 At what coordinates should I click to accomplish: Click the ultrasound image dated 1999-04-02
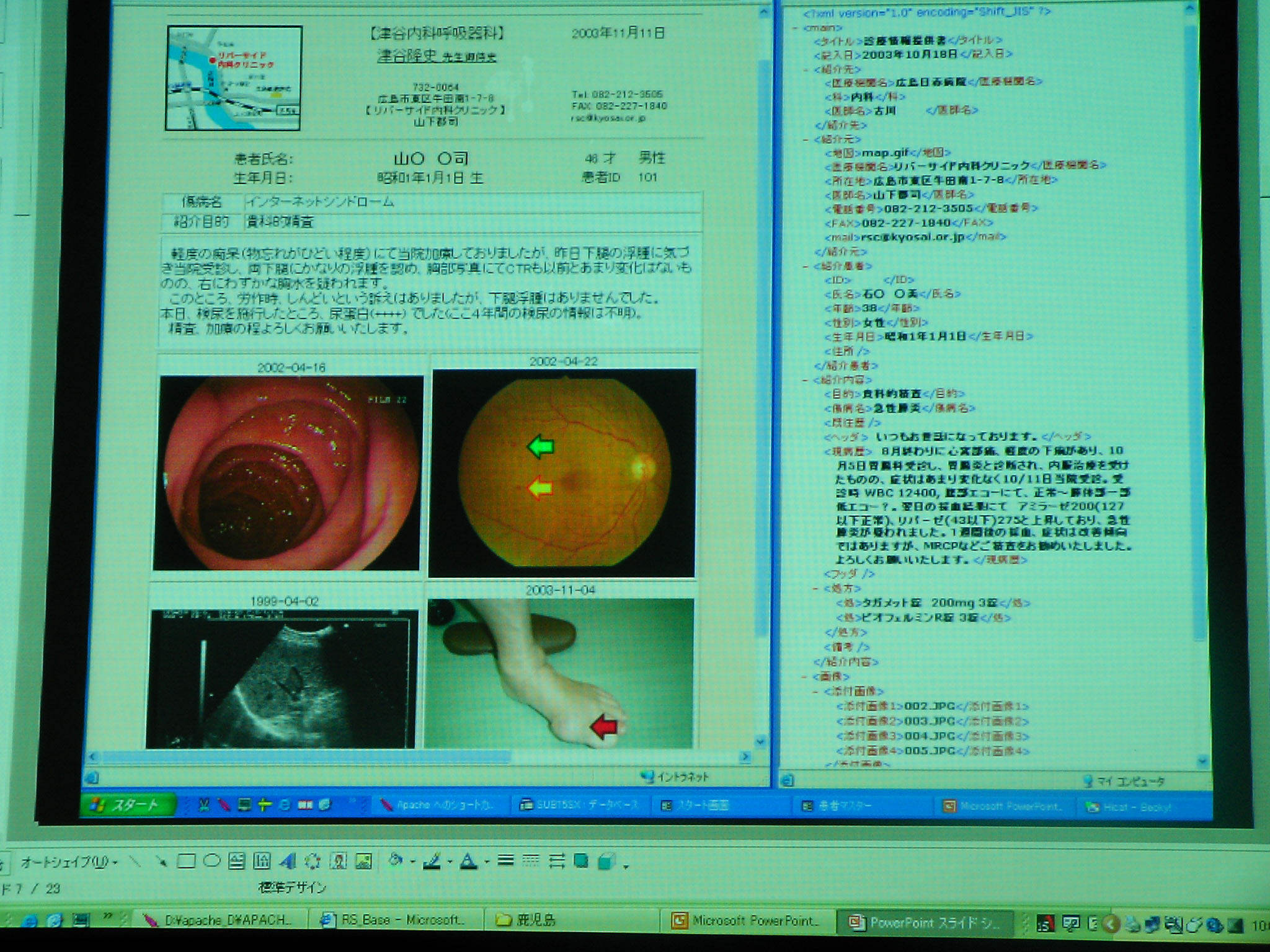pos(283,679)
